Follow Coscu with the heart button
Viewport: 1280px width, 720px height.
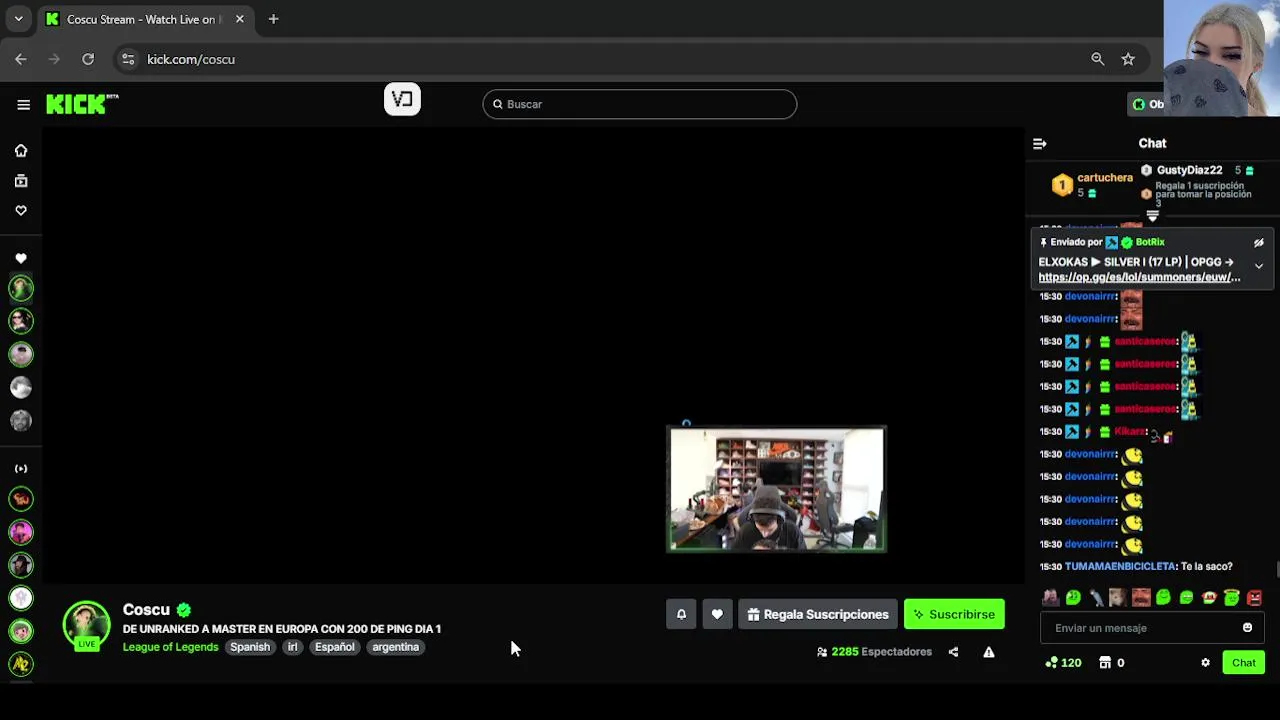[x=717, y=614]
